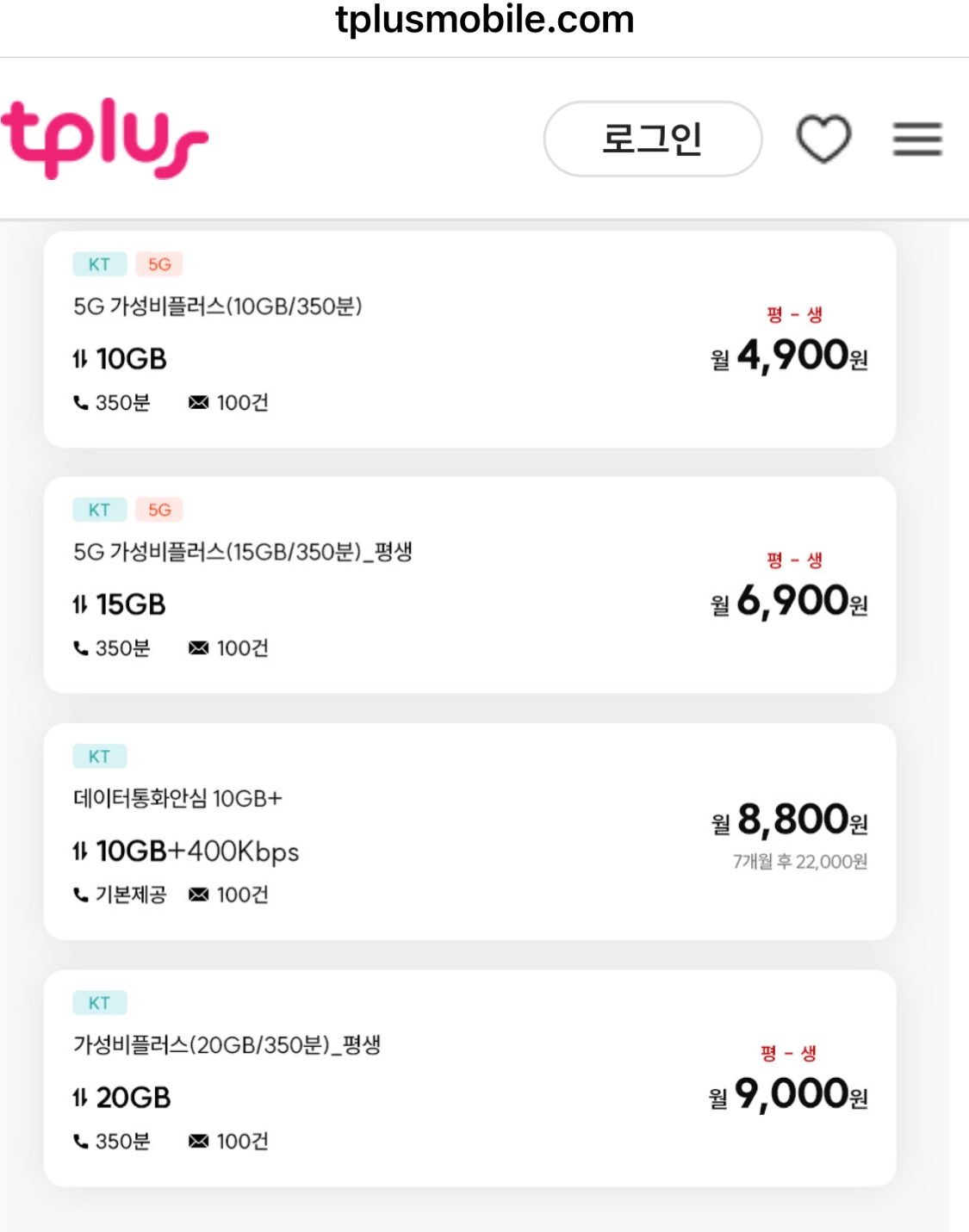Click phone icon in 15GB plan
This screenshot has height=1232, width=969.
point(81,648)
